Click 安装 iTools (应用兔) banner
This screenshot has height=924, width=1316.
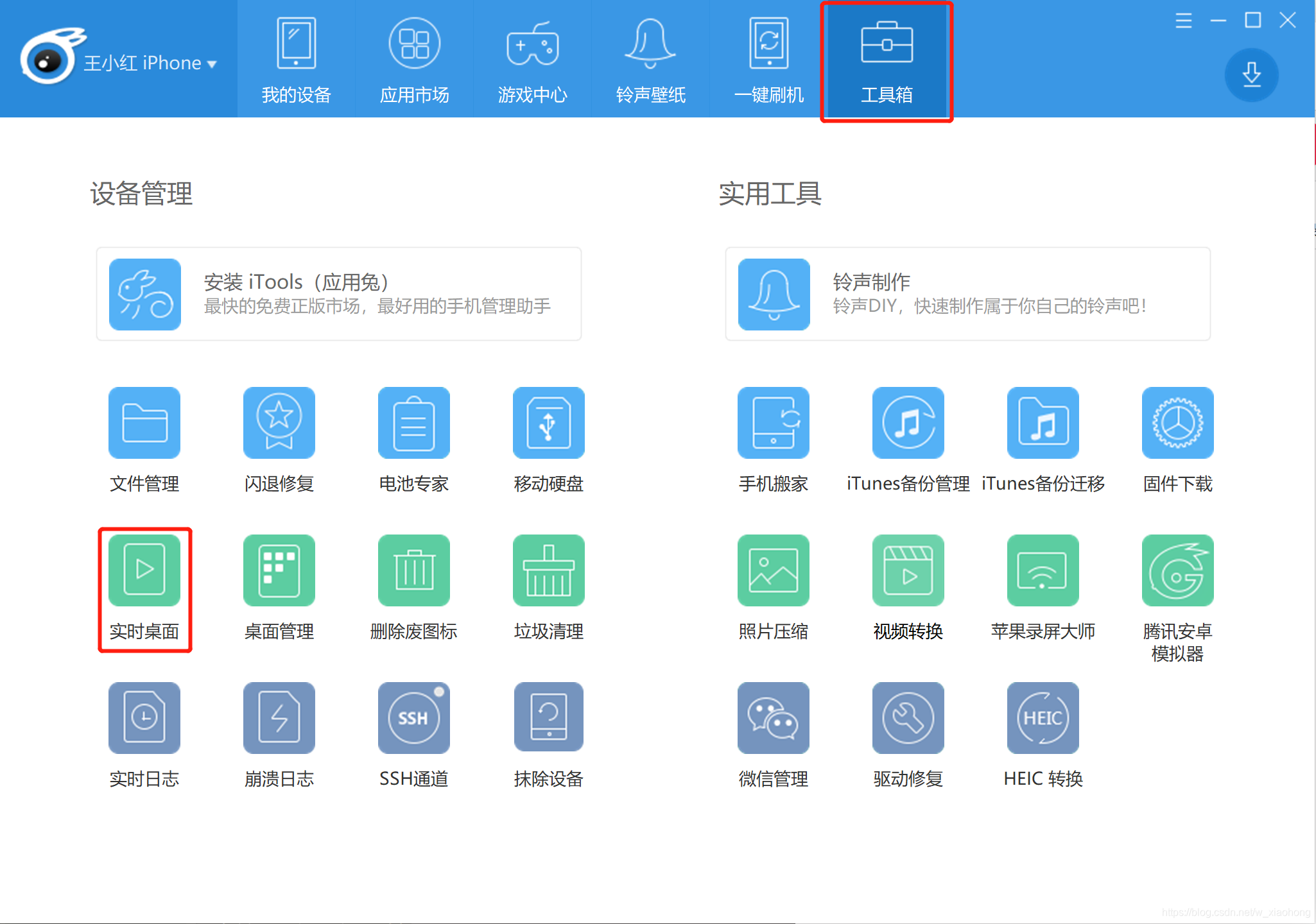[338, 294]
